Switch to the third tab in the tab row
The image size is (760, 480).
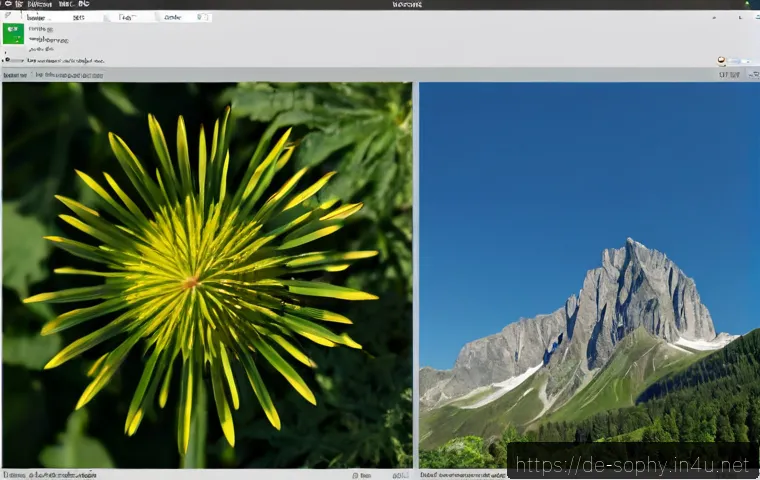128,17
